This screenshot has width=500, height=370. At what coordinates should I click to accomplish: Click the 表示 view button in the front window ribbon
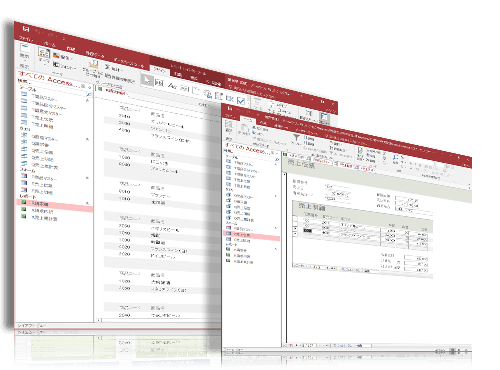coord(229,129)
